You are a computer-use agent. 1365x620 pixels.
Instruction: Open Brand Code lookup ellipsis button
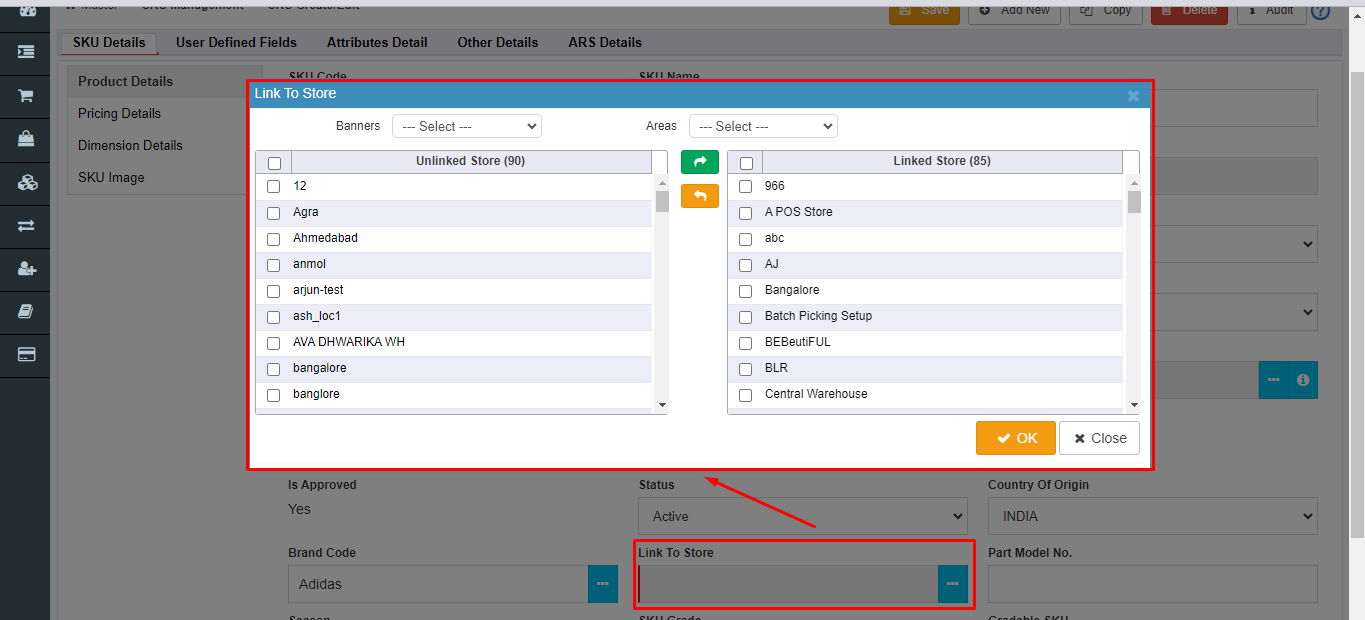point(603,584)
